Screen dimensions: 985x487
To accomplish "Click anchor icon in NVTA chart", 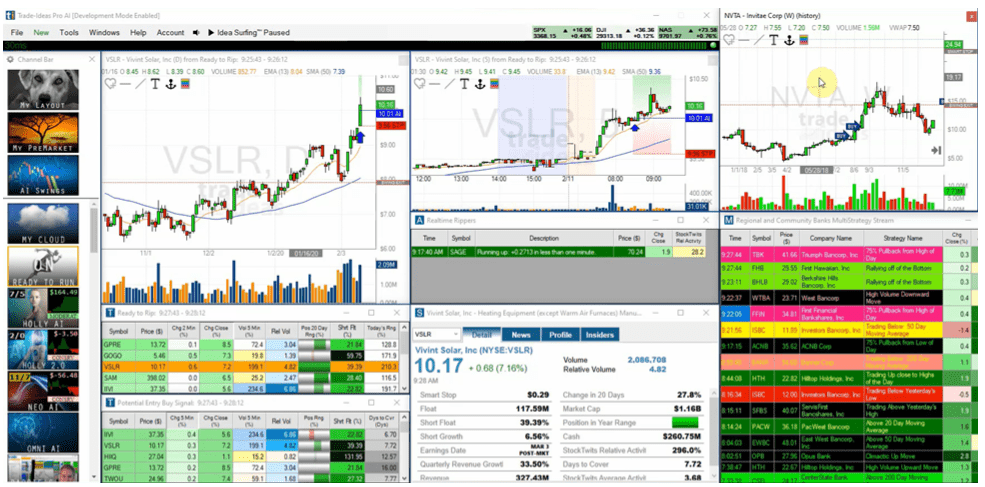I will tap(788, 40).
